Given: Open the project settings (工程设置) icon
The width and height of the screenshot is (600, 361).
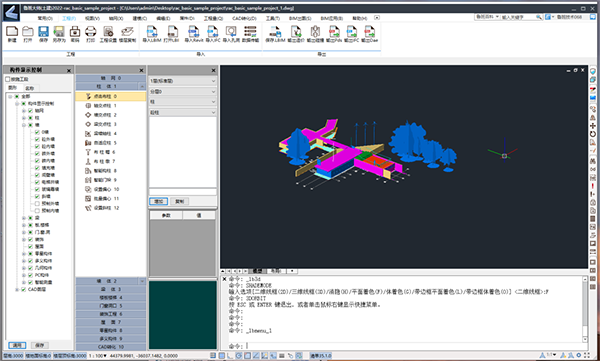Looking at the screenshot, I should point(108,32).
